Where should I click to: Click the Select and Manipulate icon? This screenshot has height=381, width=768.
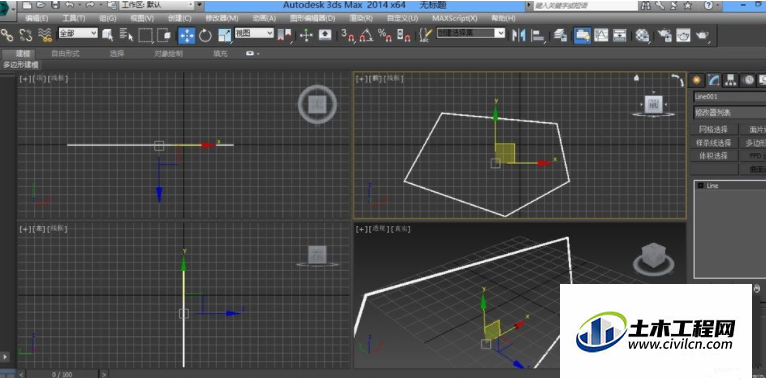pos(307,35)
